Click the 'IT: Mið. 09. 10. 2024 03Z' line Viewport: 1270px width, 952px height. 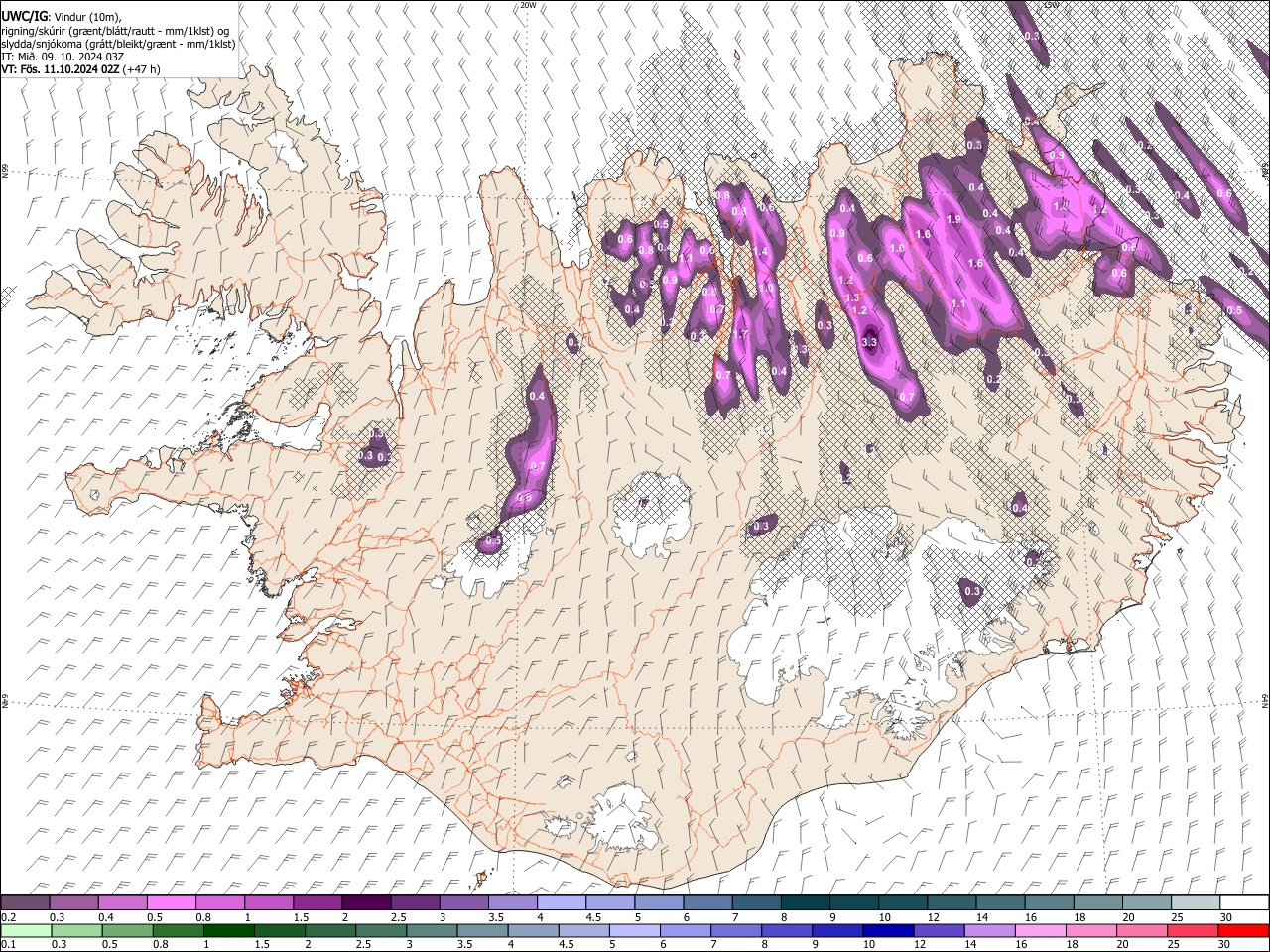click(x=62, y=58)
